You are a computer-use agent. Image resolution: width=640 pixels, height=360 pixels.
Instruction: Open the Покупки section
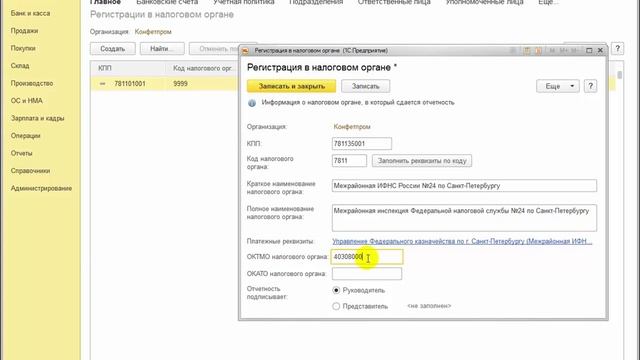[x=23, y=49]
